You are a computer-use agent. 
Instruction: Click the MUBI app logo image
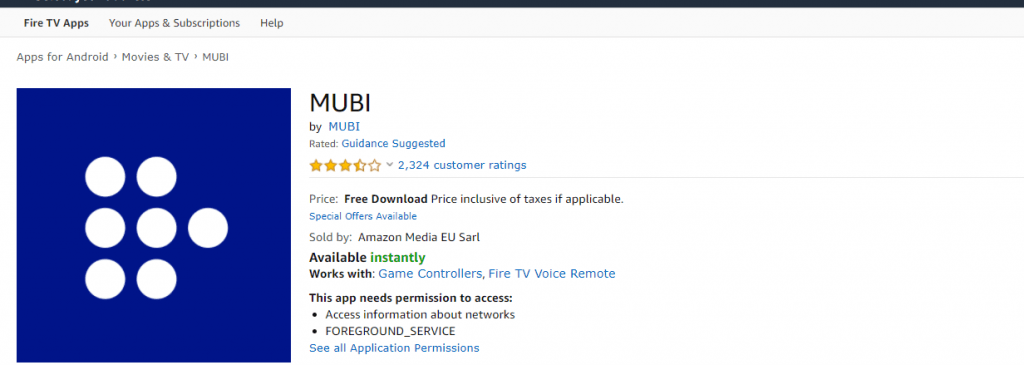(x=153, y=225)
